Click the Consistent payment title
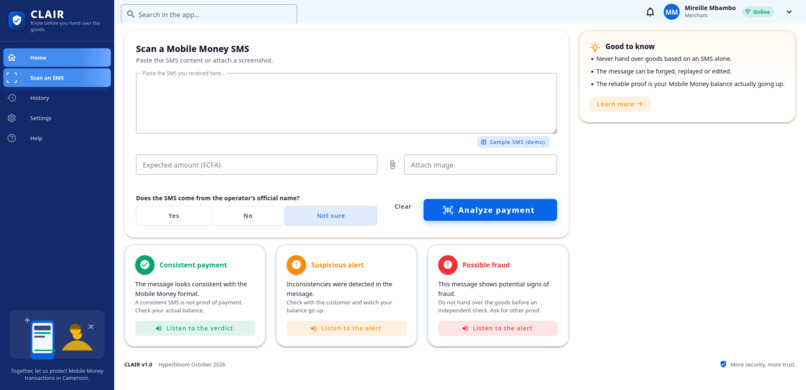The height and width of the screenshot is (390, 806). click(x=193, y=265)
